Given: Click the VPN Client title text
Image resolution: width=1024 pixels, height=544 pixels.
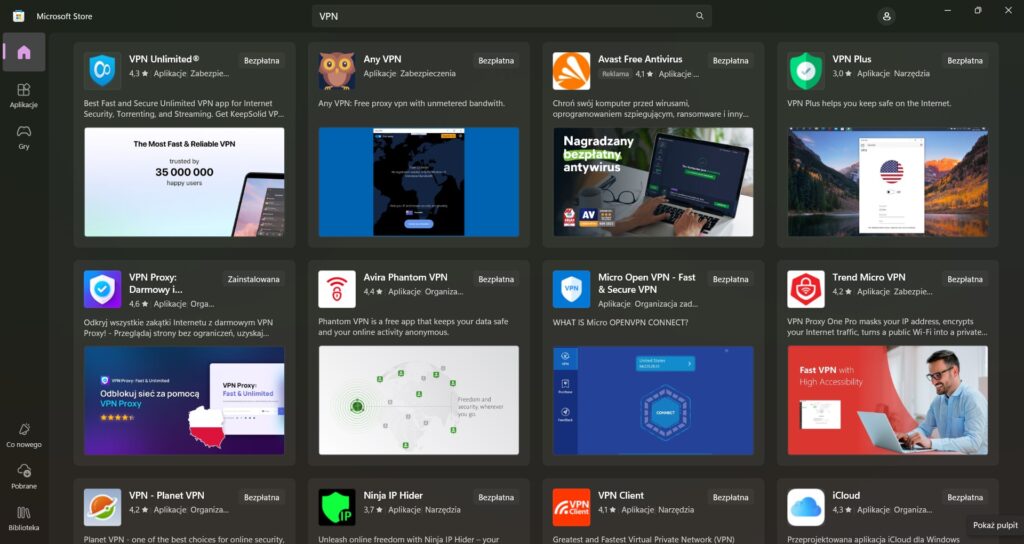Looking at the screenshot, I should (620, 495).
